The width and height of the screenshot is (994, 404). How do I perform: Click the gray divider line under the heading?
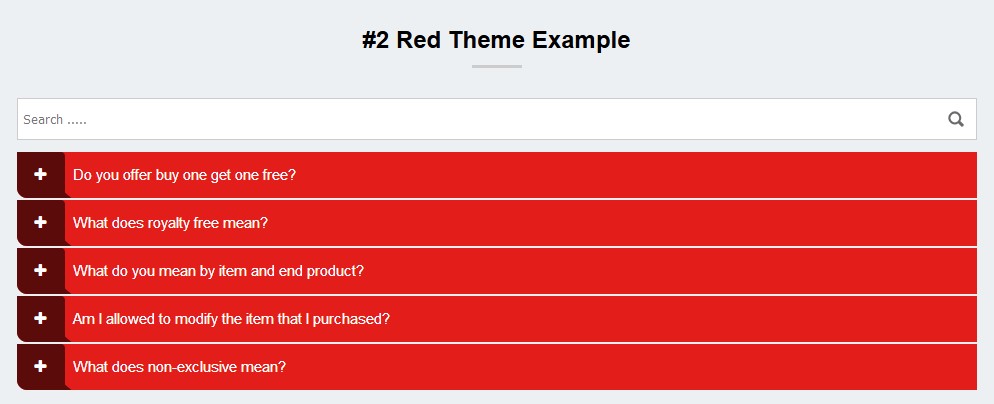click(x=496, y=67)
